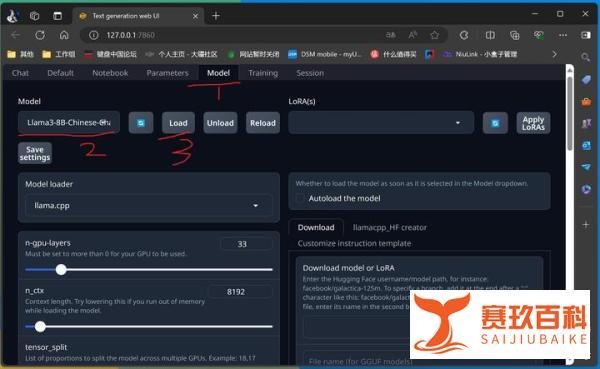Open read aloud icon in address bar
This screenshot has height=369, width=600.
tap(412, 35)
